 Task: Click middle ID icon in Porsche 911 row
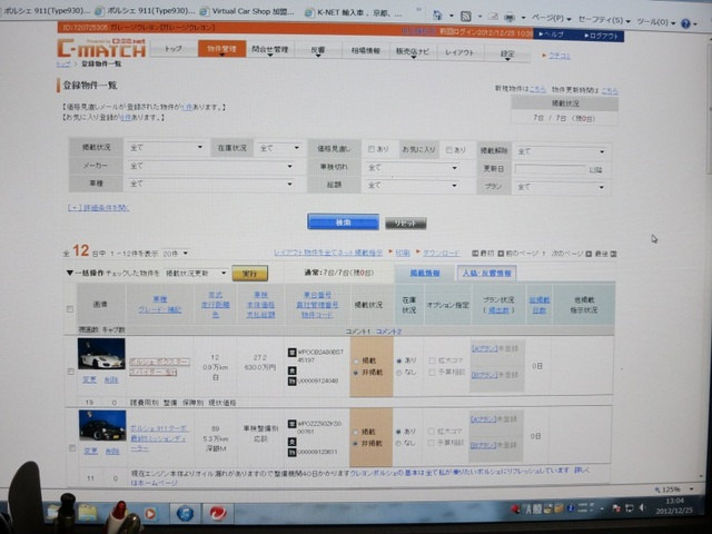(292, 442)
